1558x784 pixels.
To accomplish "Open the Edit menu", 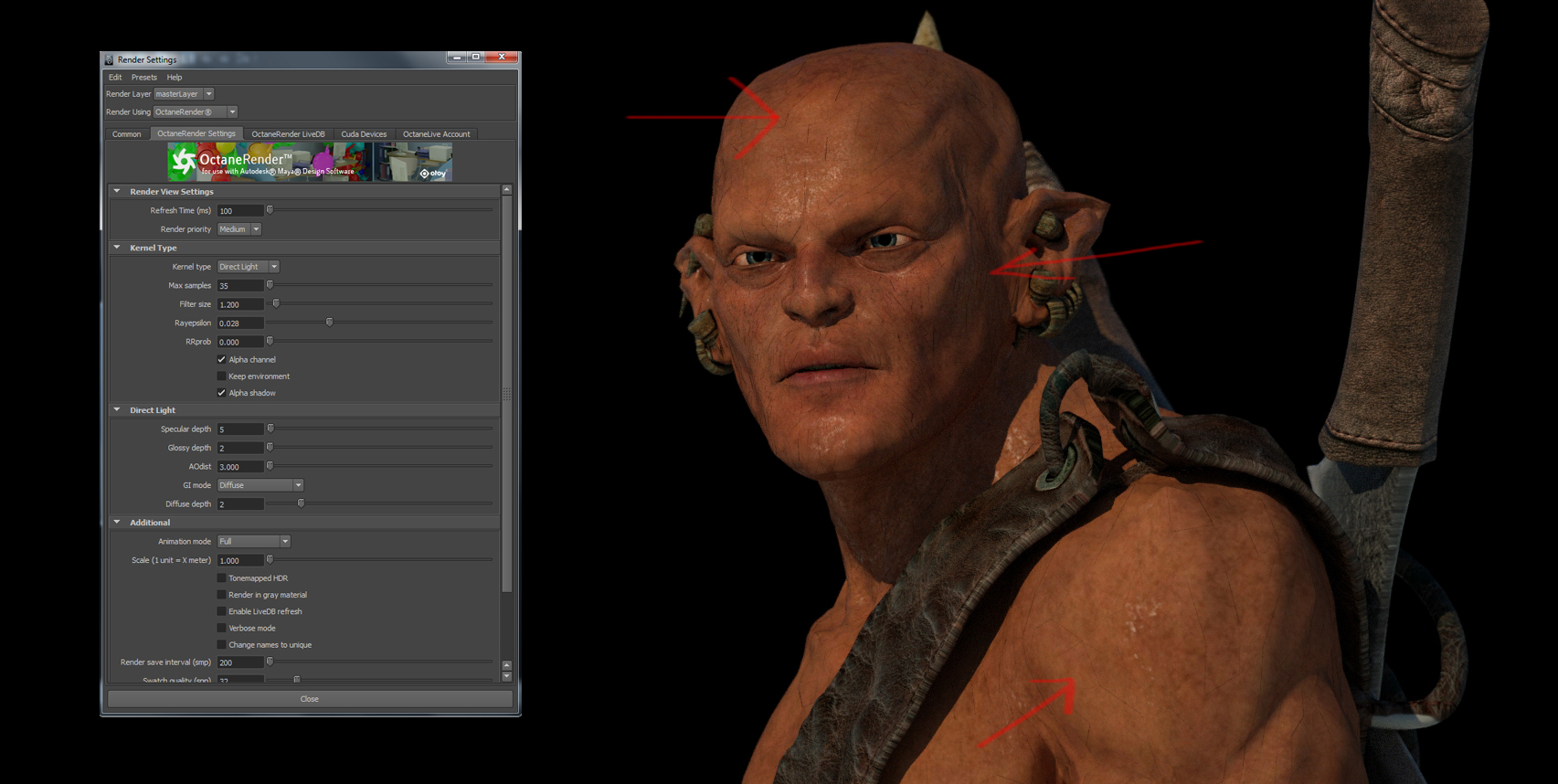I will coord(115,78).
